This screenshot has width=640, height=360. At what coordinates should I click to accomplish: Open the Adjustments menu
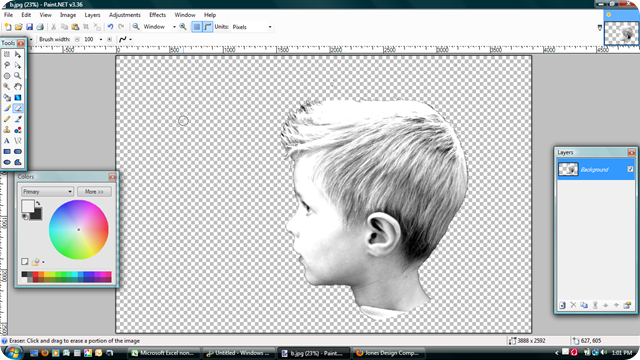tap(124, 15)
